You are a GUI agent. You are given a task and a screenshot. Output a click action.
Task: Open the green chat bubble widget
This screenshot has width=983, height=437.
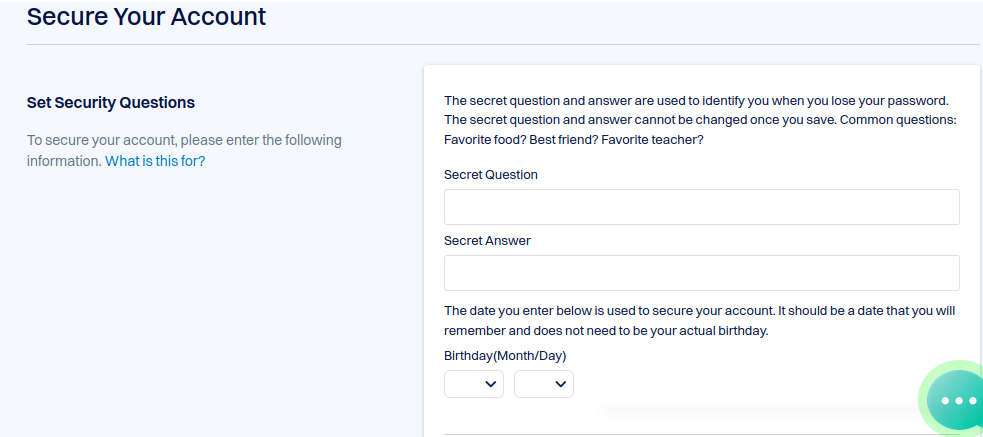point(956,400)
